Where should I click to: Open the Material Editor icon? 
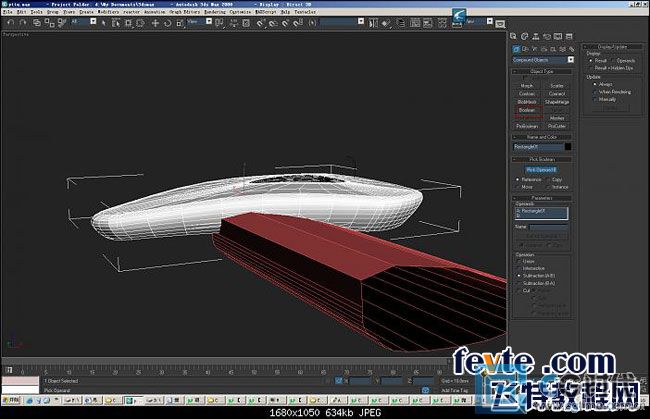tap(442, 23)
